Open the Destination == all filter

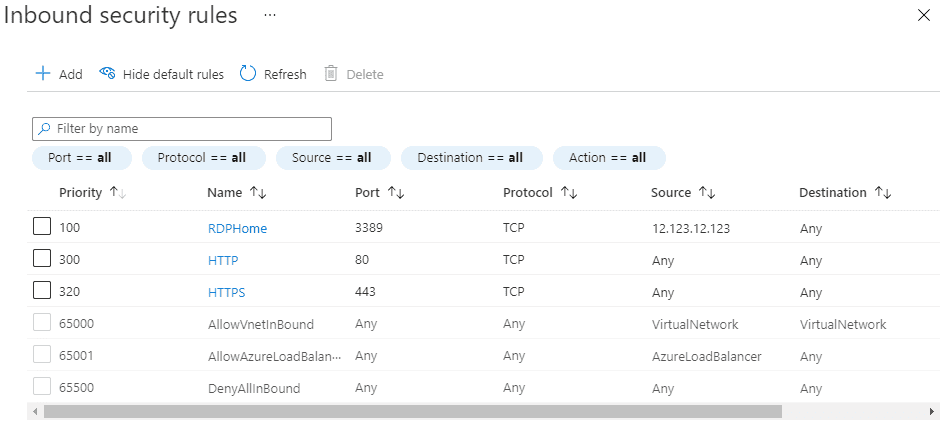471,158
